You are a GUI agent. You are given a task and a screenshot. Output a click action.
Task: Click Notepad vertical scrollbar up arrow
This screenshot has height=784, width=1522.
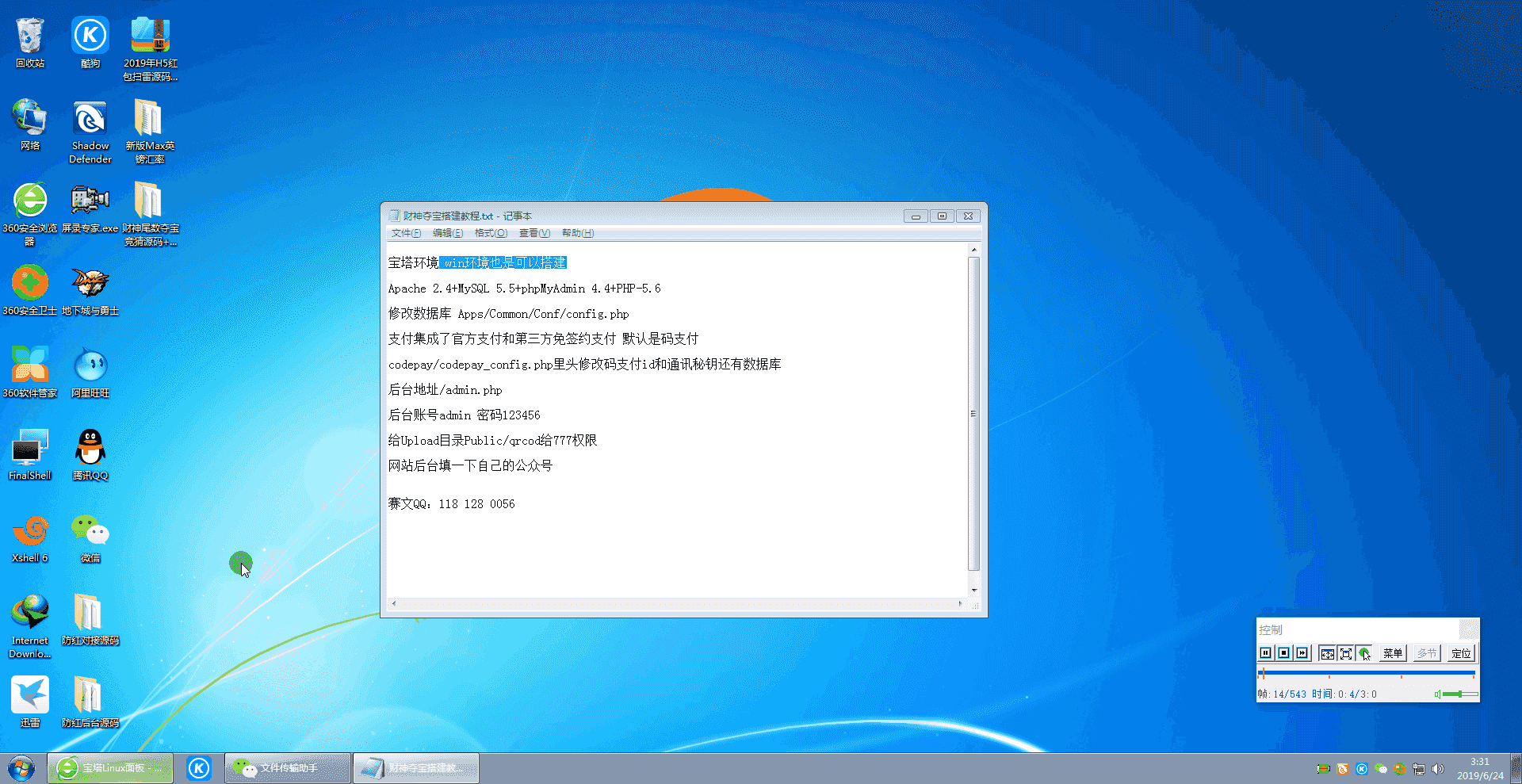974,250
